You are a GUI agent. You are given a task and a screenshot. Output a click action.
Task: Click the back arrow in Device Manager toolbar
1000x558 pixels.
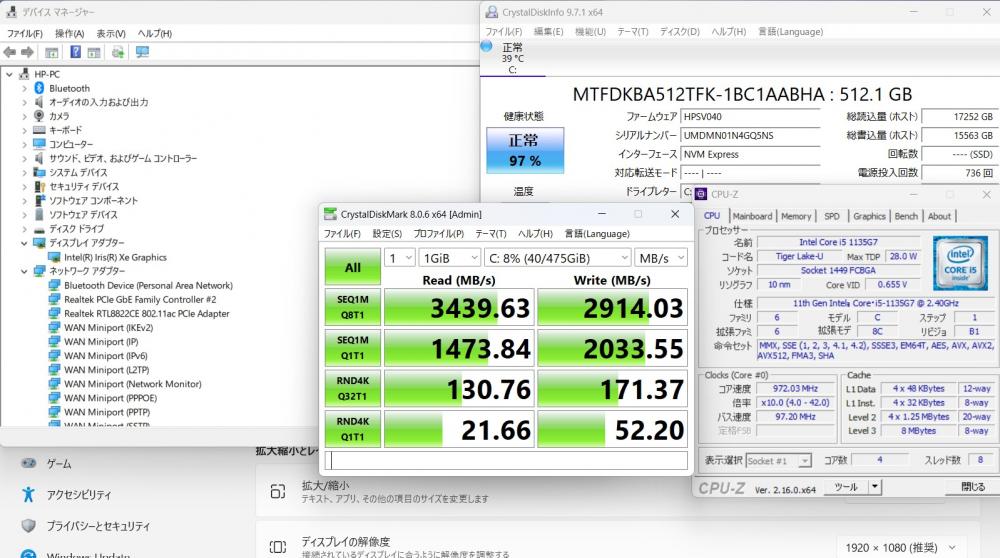pos(10,52)
